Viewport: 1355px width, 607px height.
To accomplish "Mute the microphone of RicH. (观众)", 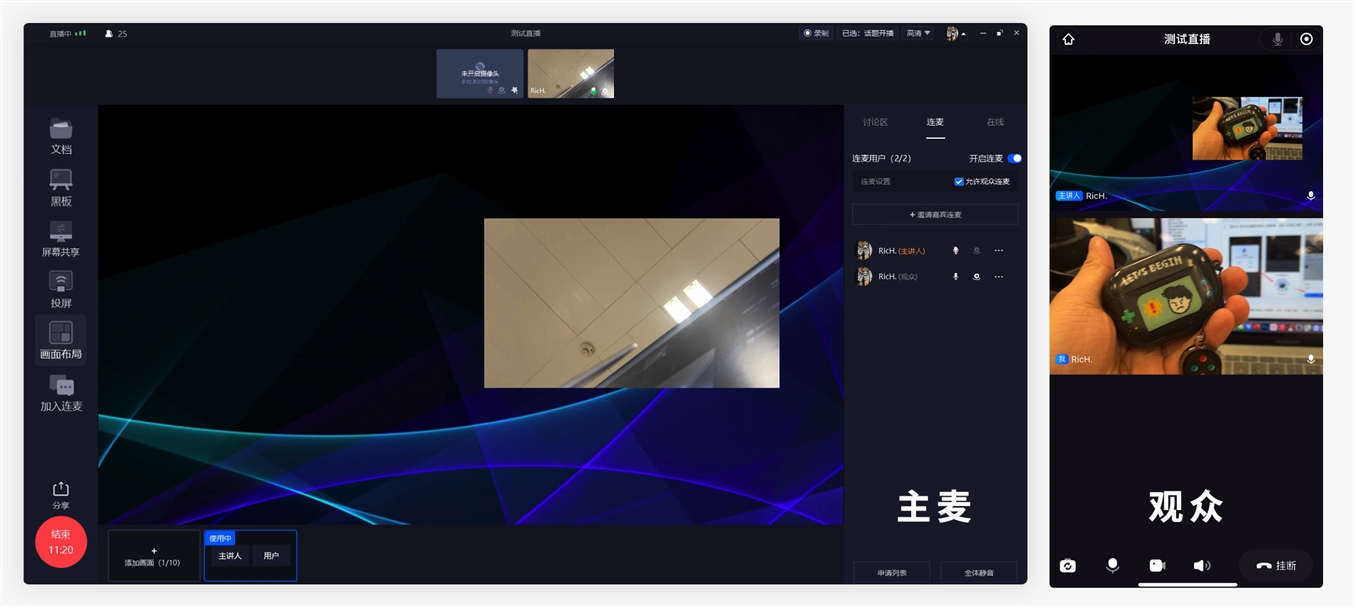I will click(x=955, y=276).
